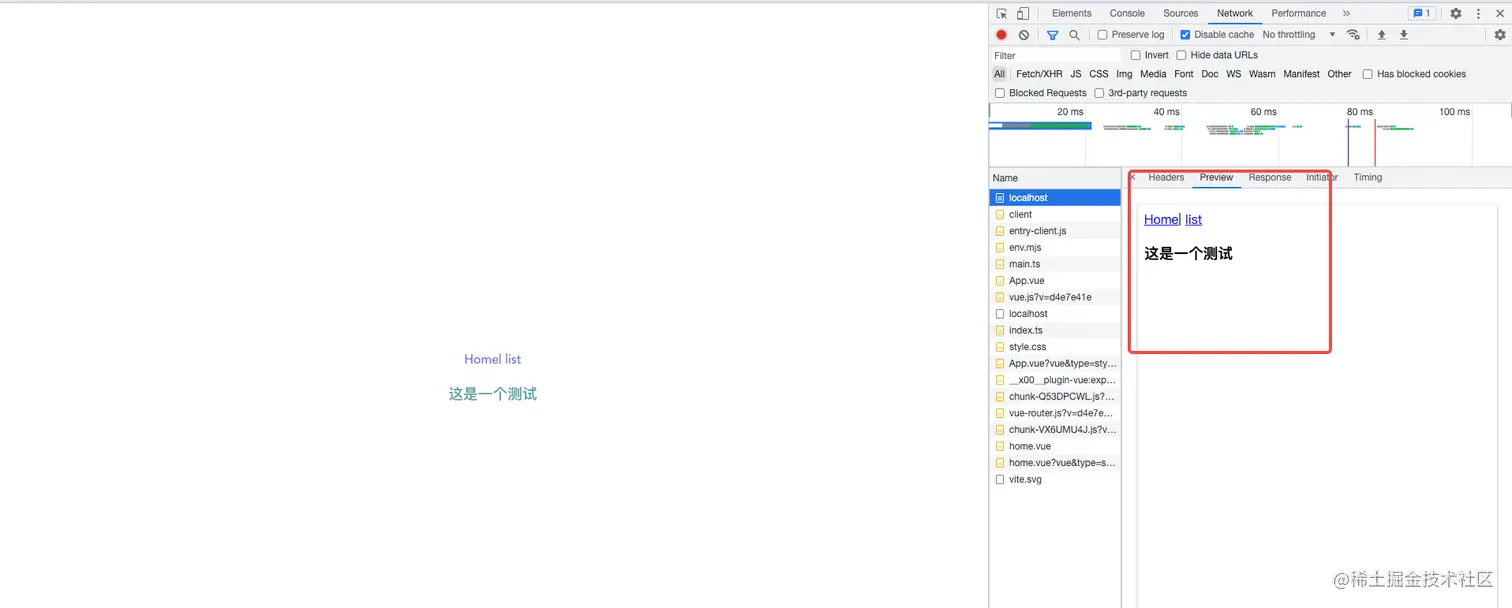
Task: Open the Performance tab
Action: tap(1298, 13)
